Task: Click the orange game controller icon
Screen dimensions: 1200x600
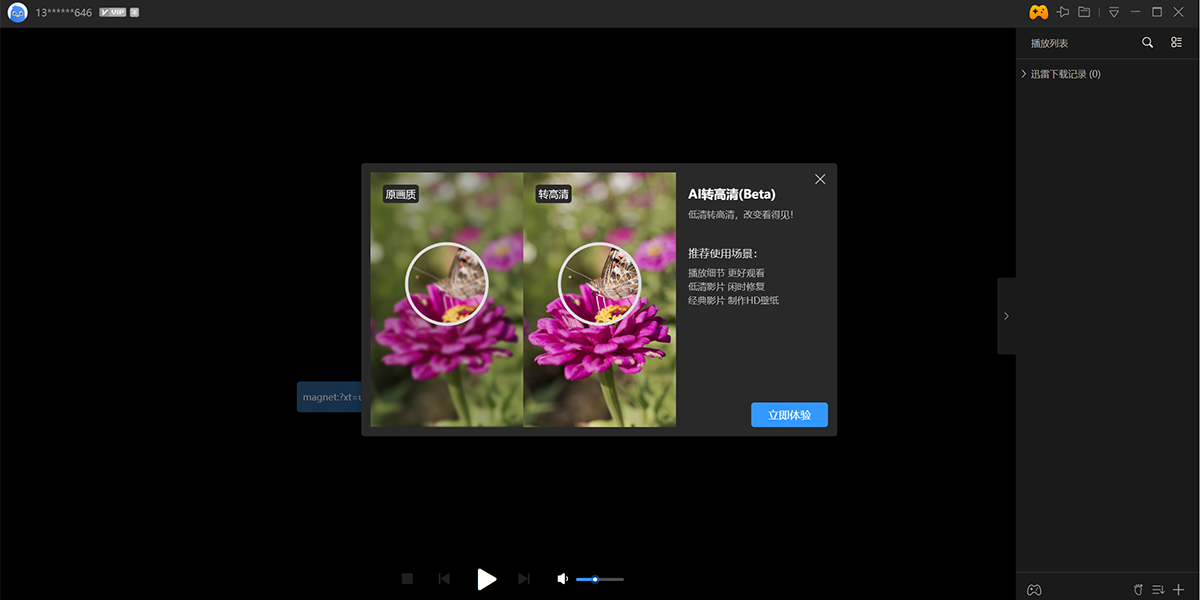Action: pyautogui.click(x=1039, y=12)
